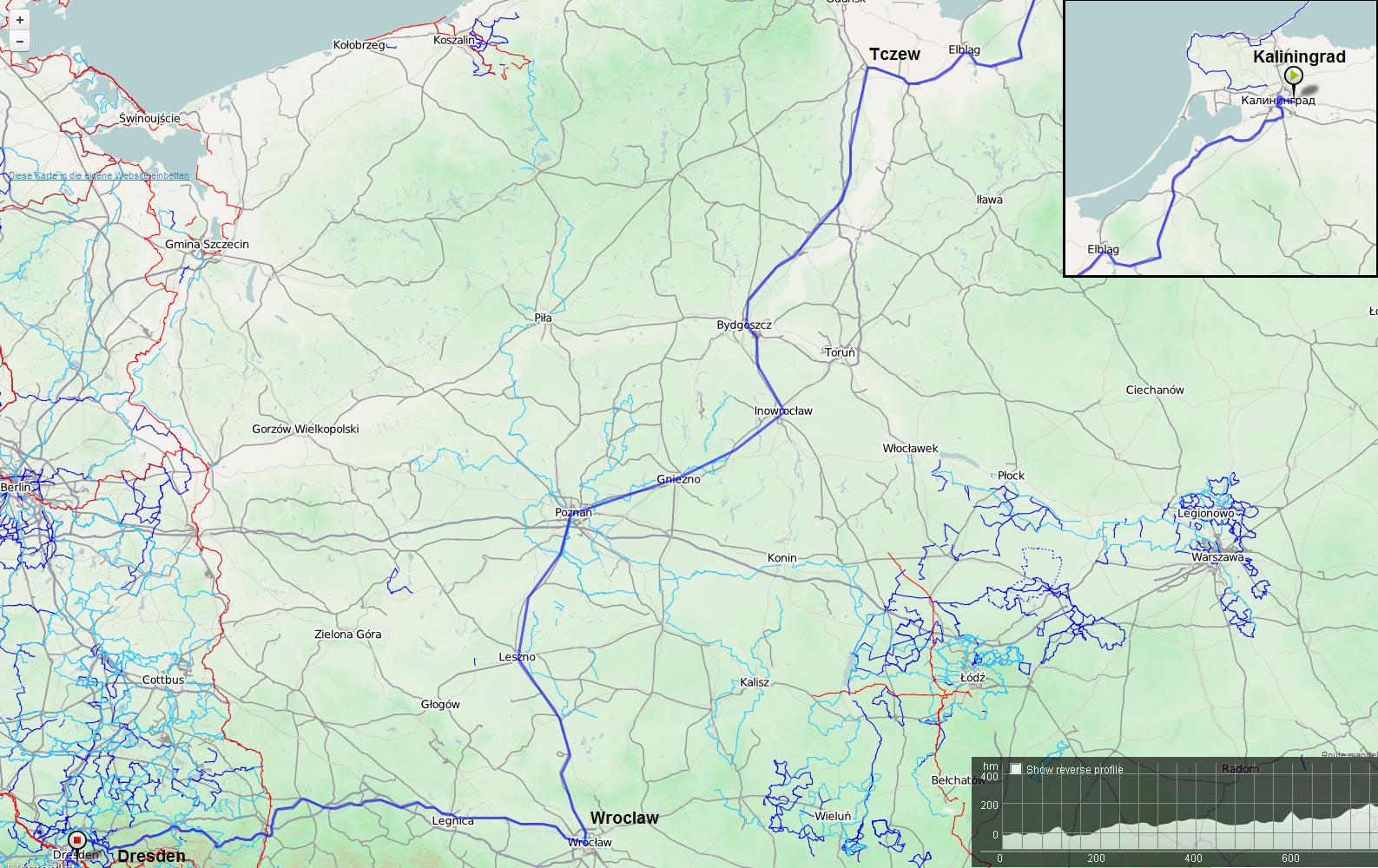Click the Inowrocław city label

tap(783, 411)
